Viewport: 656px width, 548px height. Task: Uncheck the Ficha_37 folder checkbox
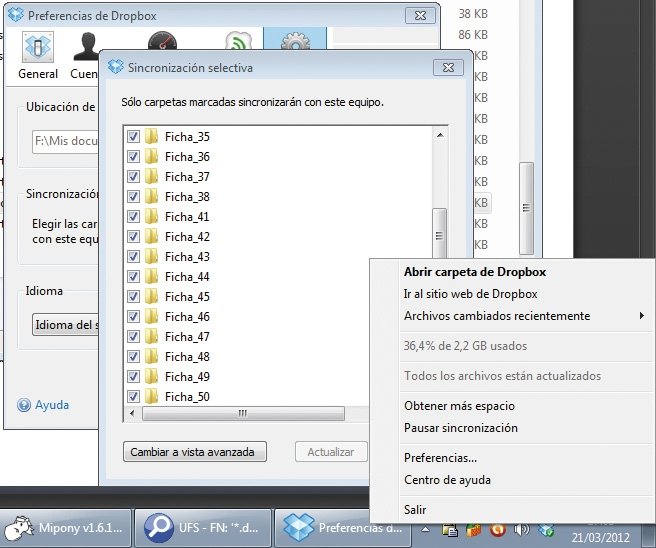coord(133,177)
